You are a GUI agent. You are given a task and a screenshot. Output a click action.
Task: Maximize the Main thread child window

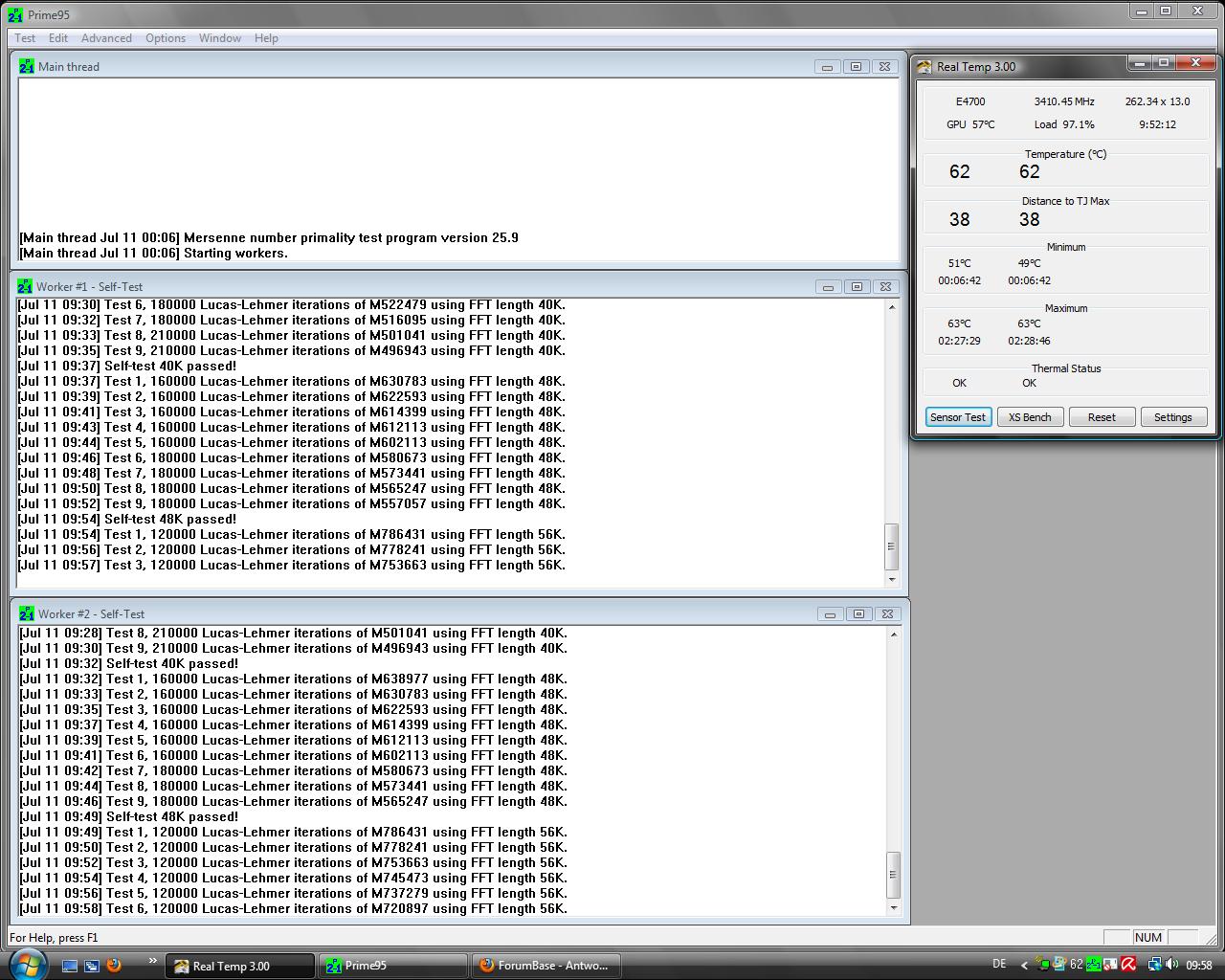[856, 67]
